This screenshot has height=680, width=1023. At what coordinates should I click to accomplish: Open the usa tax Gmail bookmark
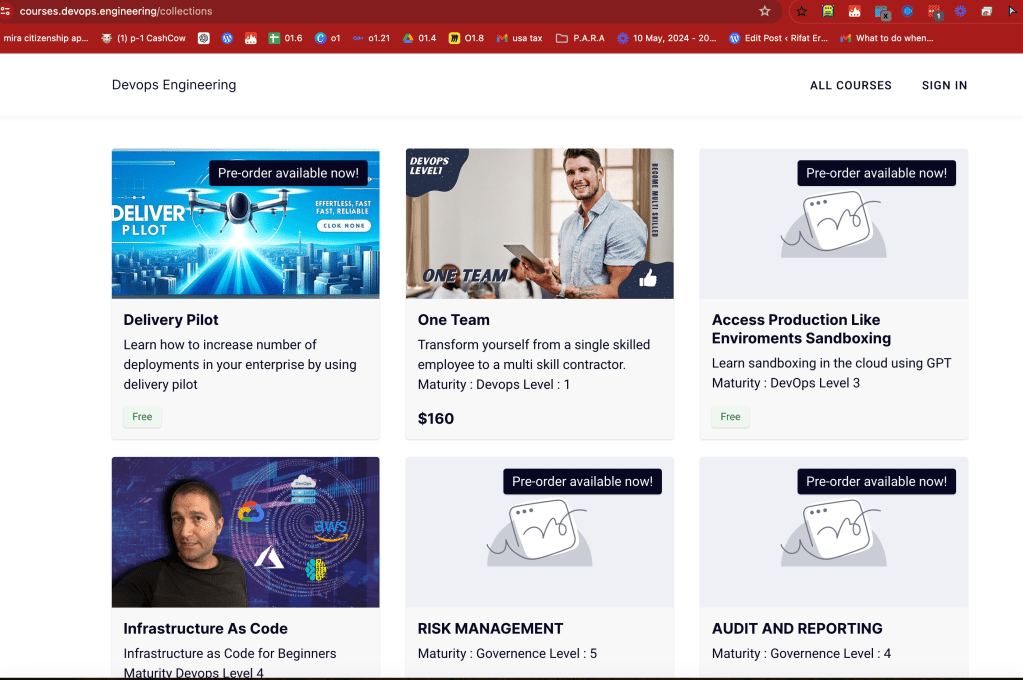coord(519,38)
